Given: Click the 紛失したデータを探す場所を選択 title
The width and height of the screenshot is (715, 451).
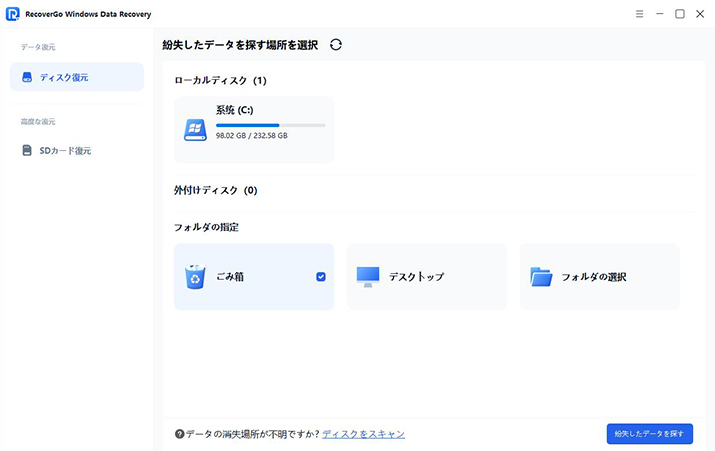Looking at the screenshot, I should point(240,45).
